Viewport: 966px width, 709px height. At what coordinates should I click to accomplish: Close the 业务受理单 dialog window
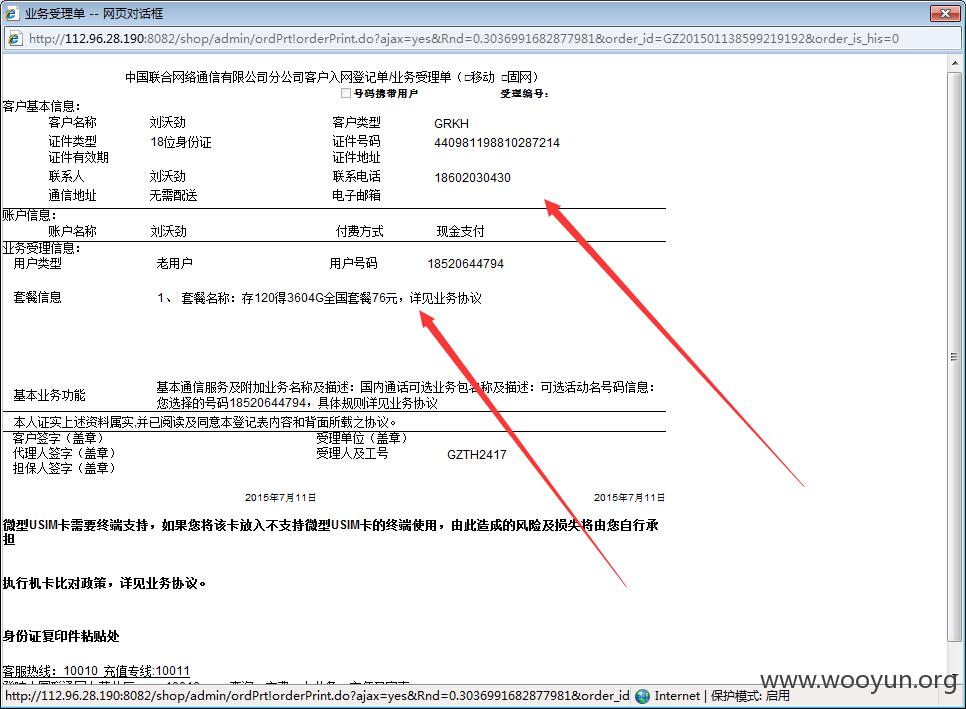[944, 13]
